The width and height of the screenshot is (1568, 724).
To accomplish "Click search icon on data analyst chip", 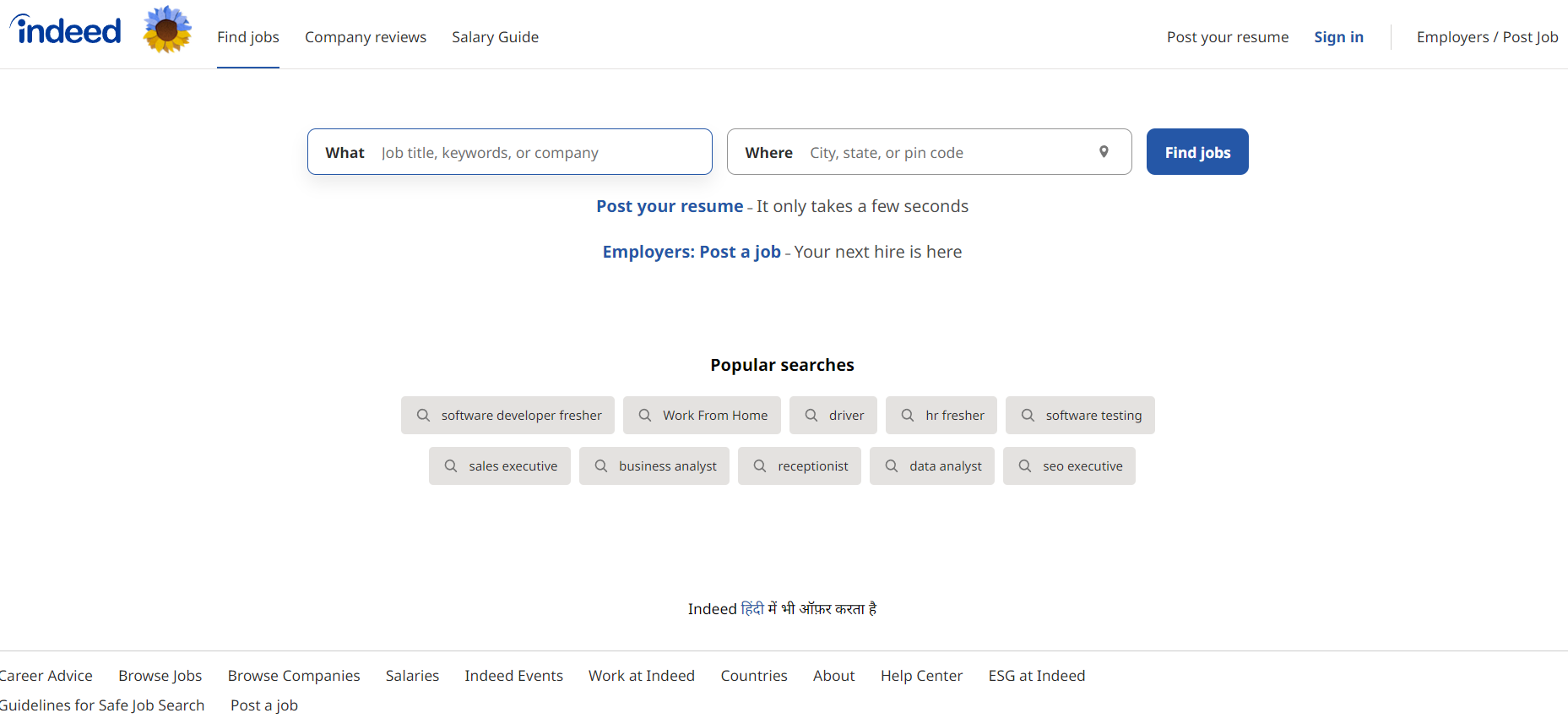I will [892, 466].
